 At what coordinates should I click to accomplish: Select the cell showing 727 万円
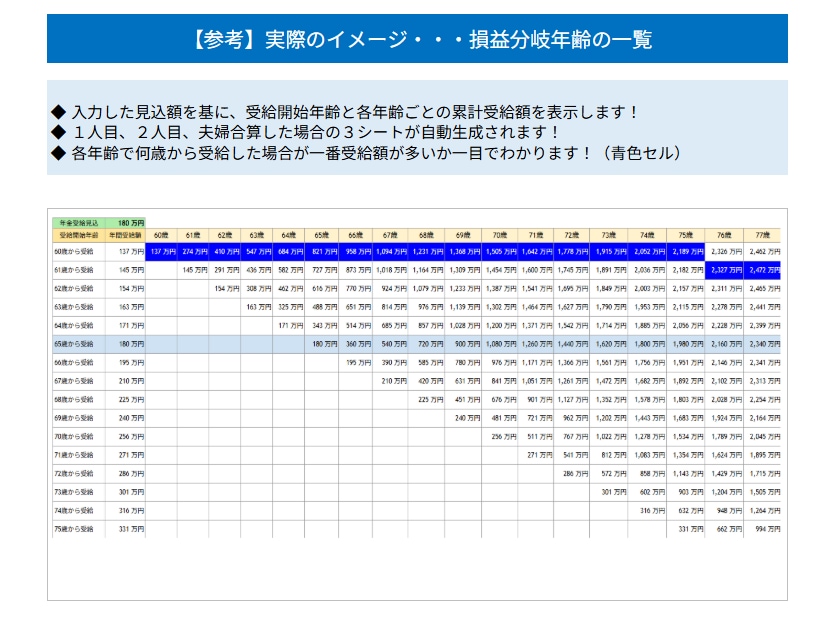[x=322, y=270]
